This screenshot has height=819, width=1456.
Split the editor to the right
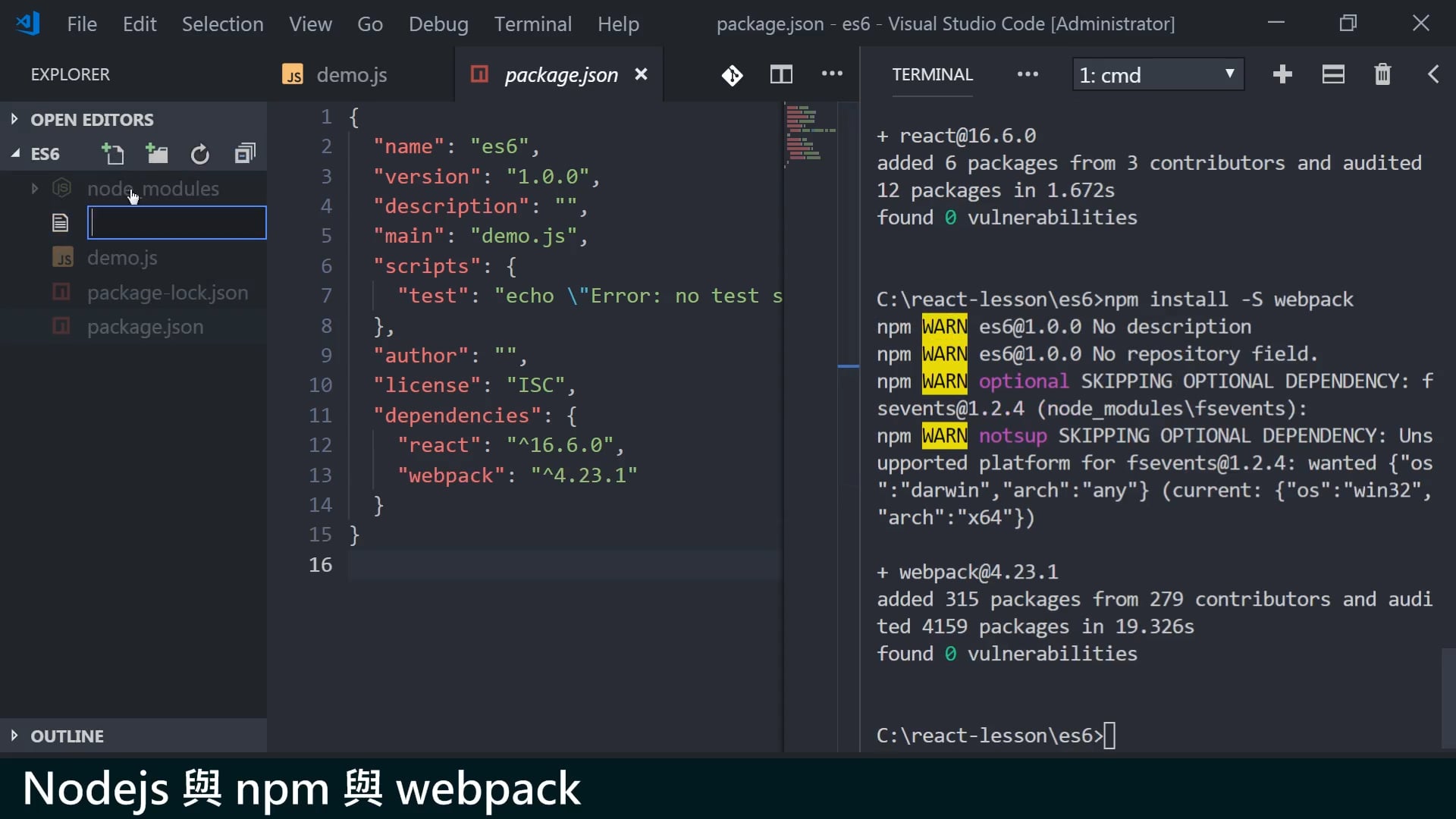pos(781,74)
